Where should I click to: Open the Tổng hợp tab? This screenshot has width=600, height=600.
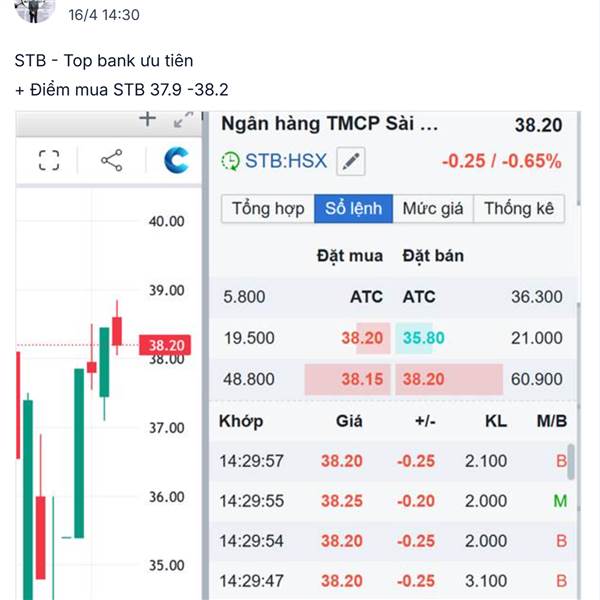(268, 209)
